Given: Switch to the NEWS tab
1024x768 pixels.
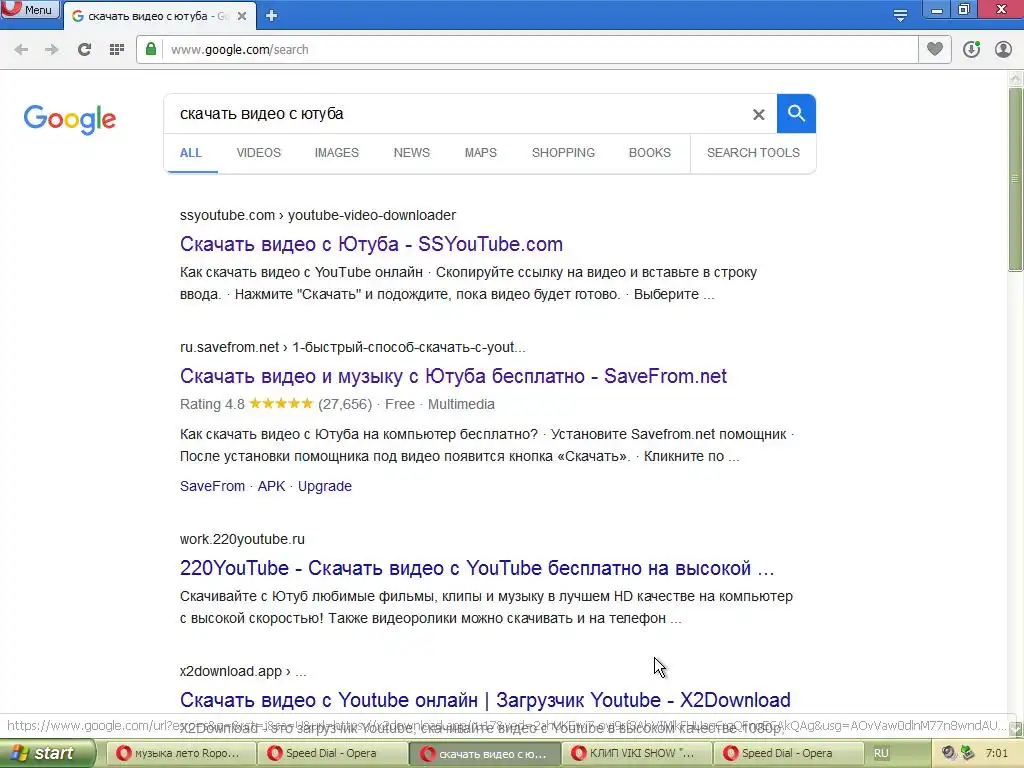Looking at the screenshot, I should pyautogui.click(x=411, y=153).
